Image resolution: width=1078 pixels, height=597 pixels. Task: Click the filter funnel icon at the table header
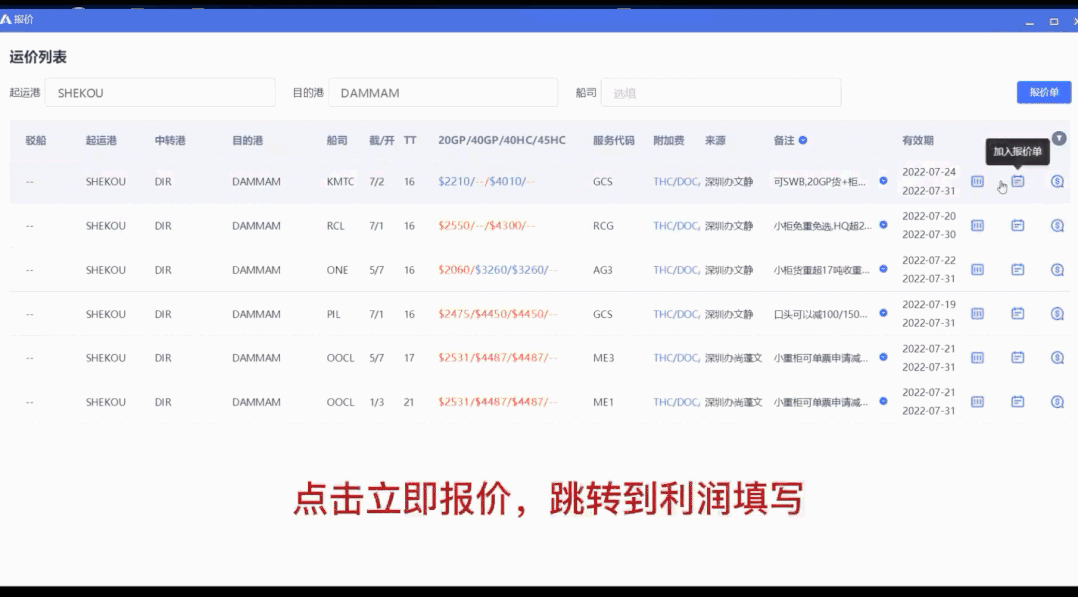click(x=1058, y=138)
